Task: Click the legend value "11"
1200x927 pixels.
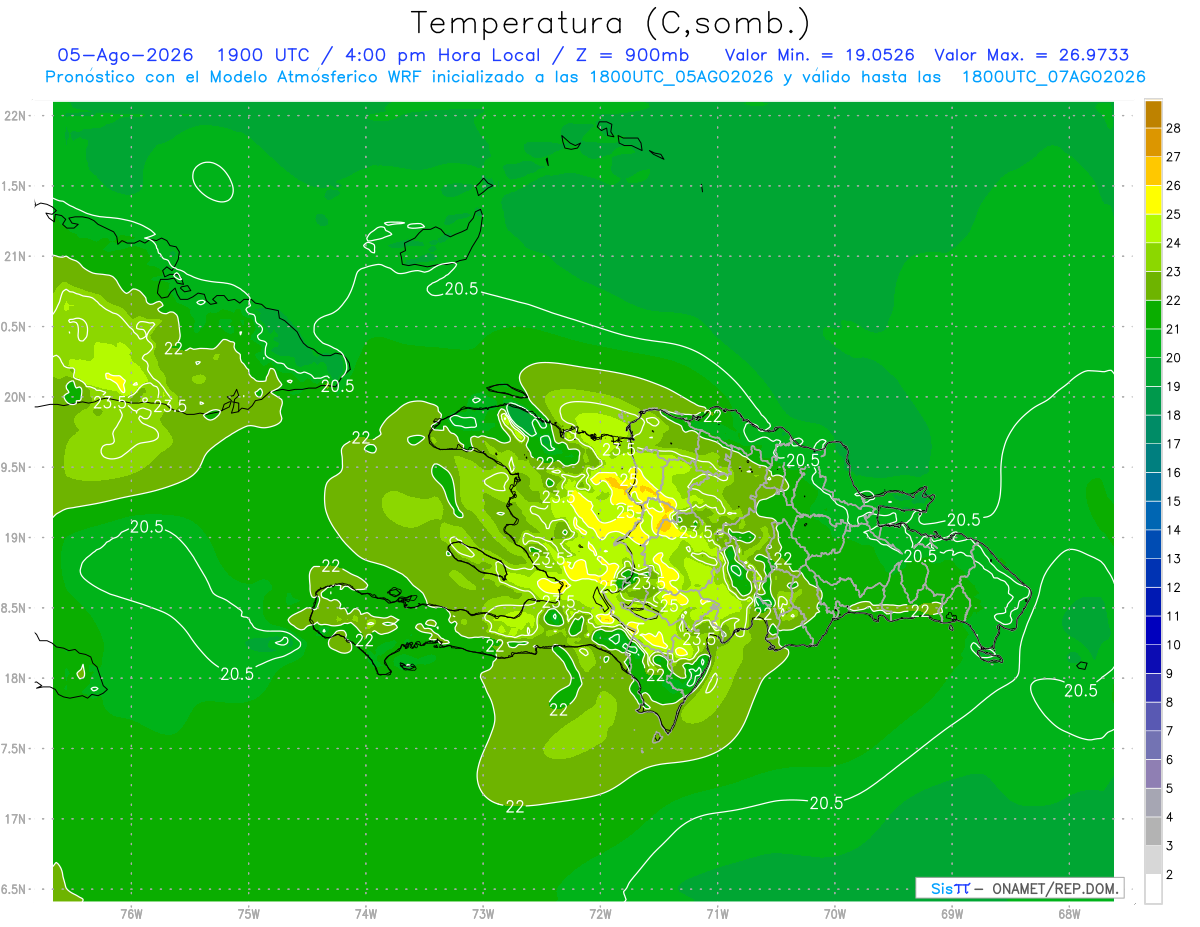Action: [1173, 617]
